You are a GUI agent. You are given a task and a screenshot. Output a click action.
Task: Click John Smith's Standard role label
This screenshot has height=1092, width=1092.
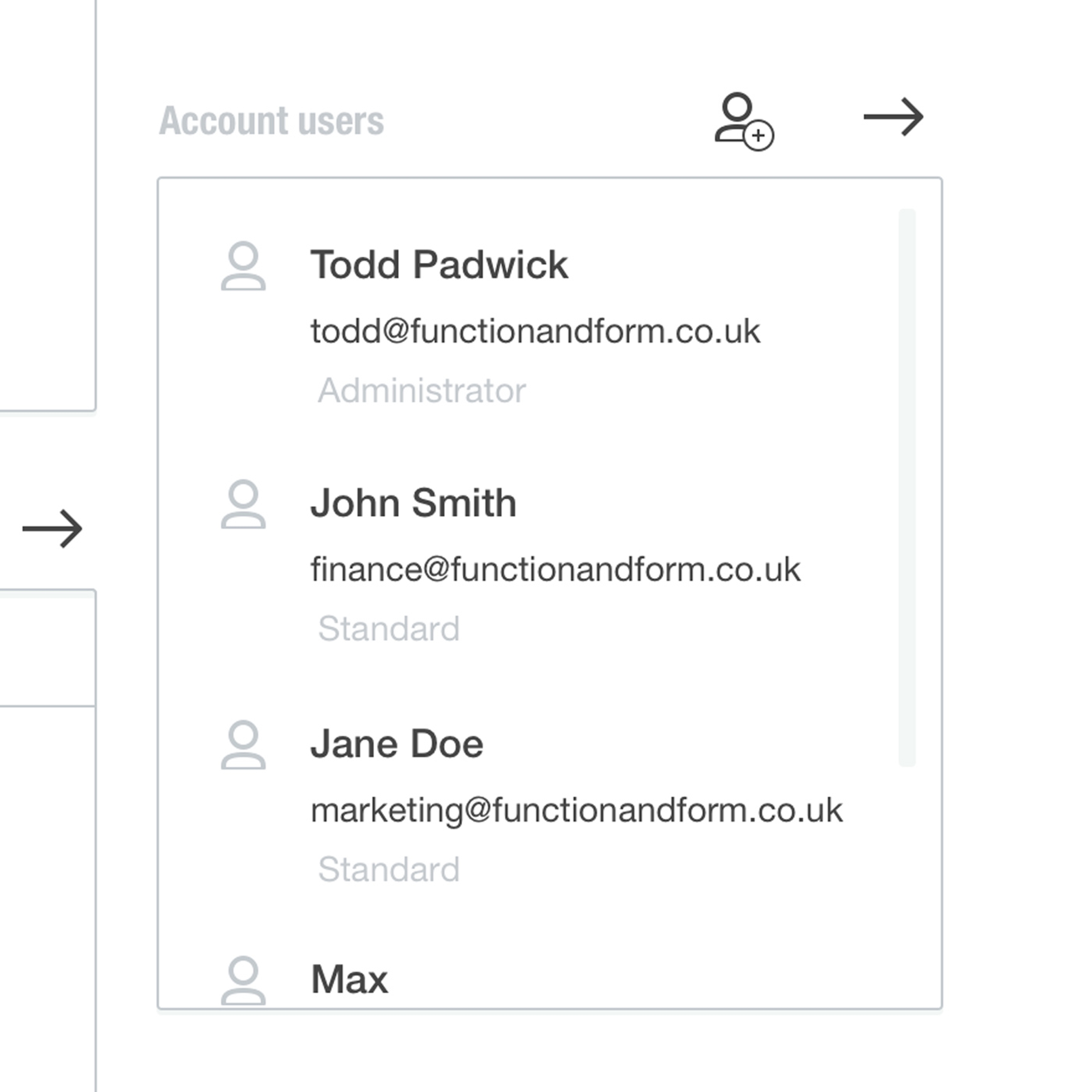389,628
